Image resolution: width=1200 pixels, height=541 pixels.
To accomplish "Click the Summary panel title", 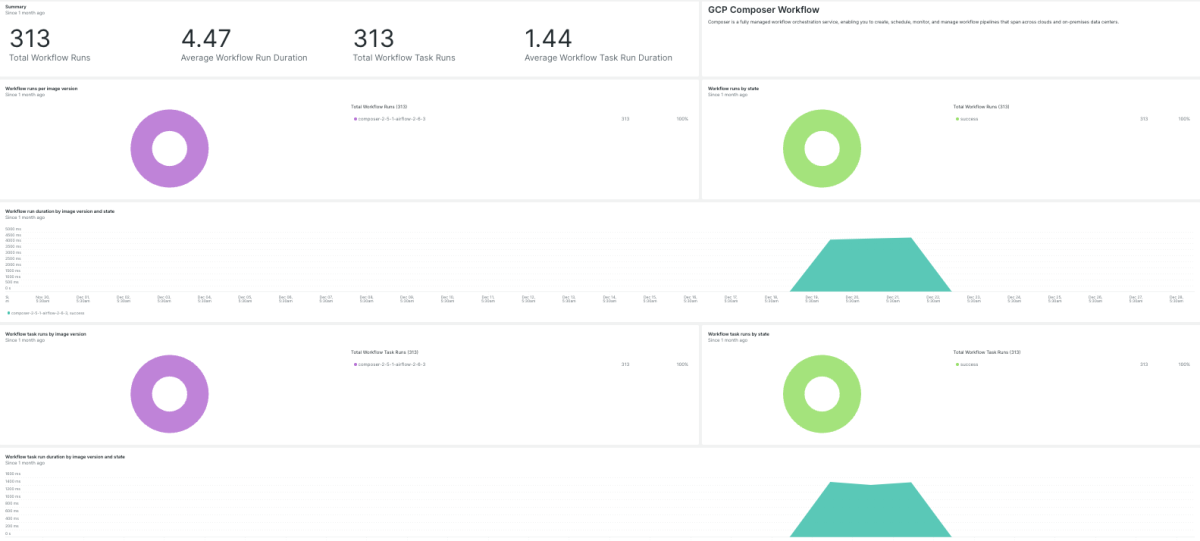I will tap(16, 6).
